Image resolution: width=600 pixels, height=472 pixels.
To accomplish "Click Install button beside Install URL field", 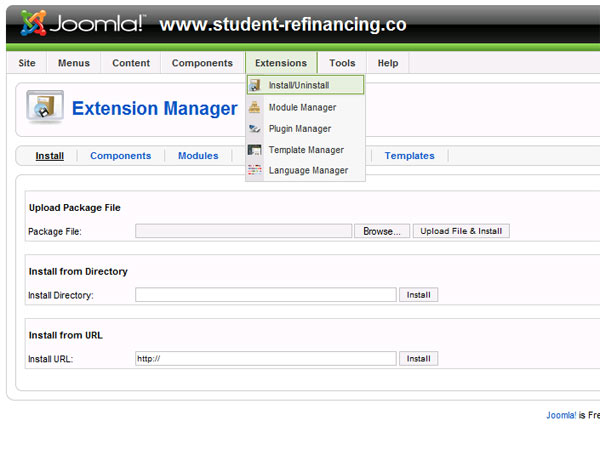I will click(x=419, y=359).
